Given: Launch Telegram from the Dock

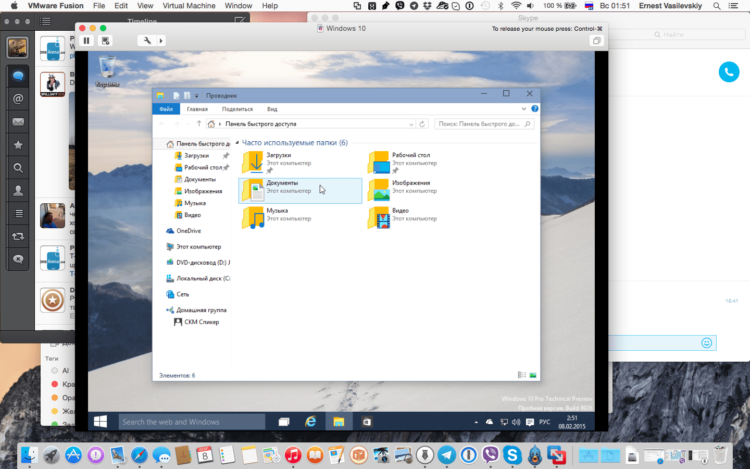Looking at the screenshot, I should 447,455.
